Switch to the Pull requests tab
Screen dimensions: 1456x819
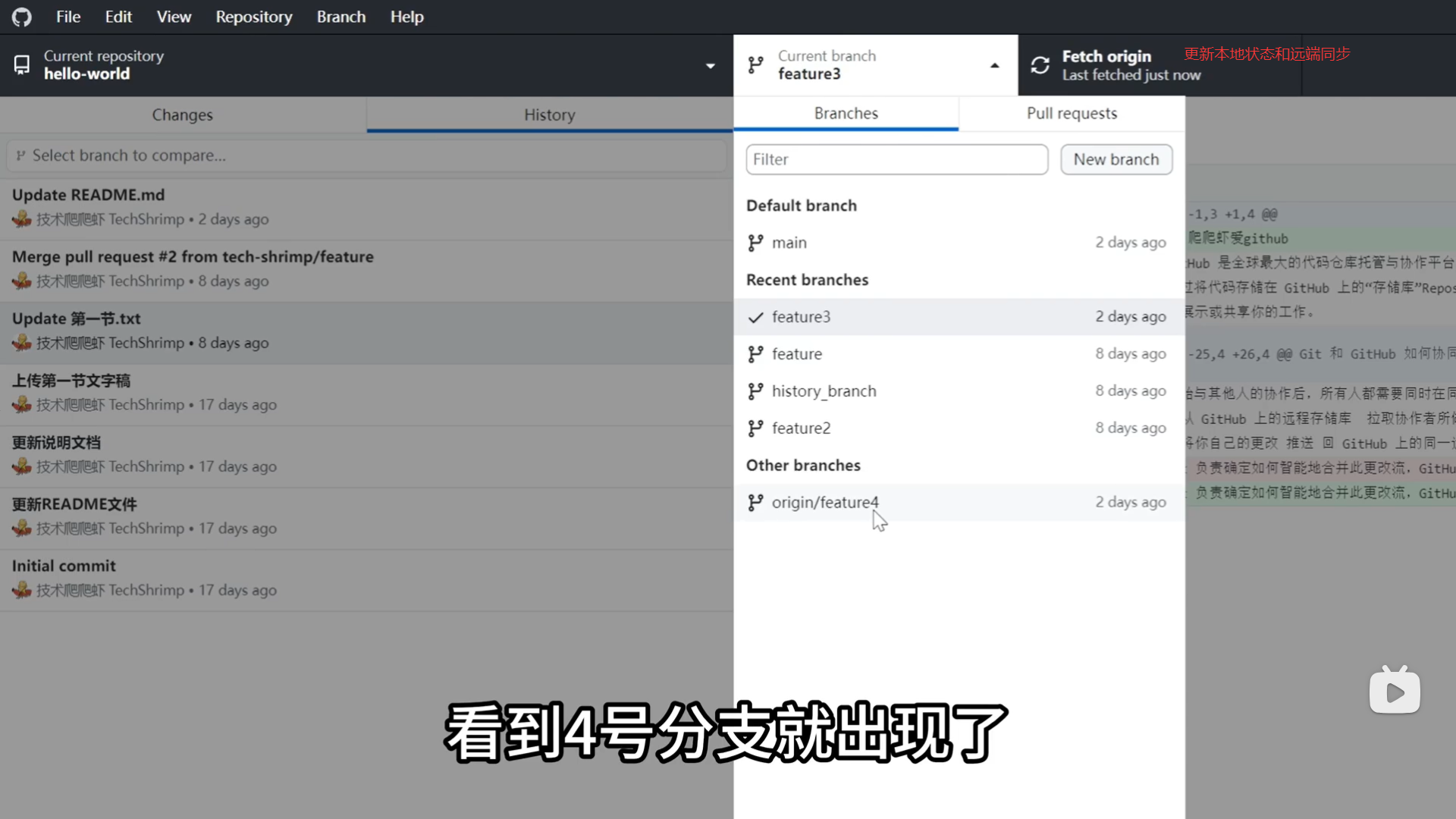click(1072, 114)
